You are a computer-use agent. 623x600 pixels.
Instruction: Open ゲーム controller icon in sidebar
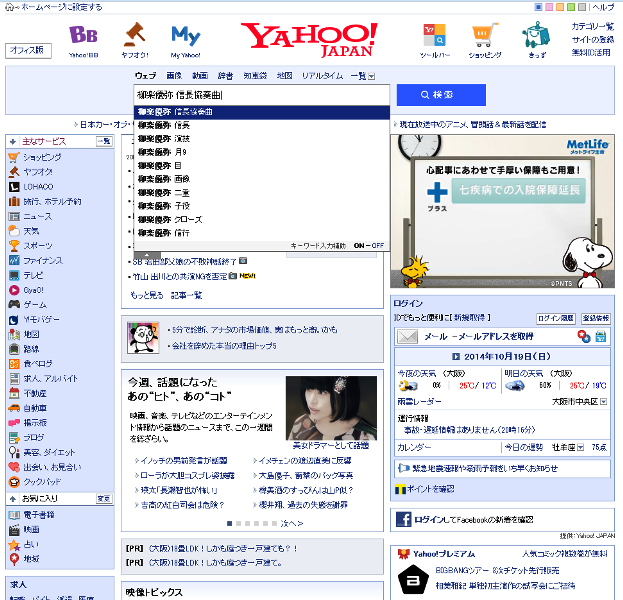(x=14, y=305)
